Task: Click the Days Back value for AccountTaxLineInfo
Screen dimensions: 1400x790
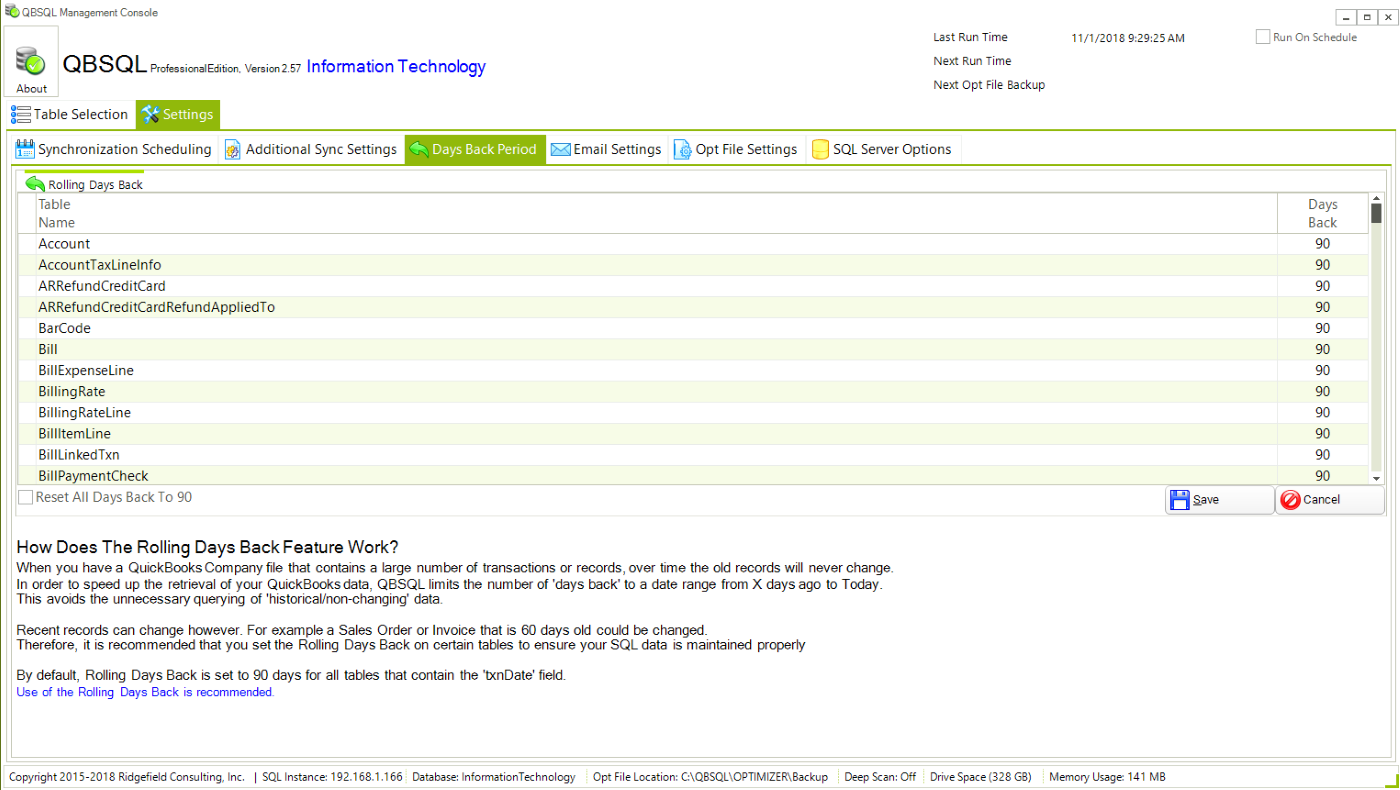Action: pos(1323,265)
